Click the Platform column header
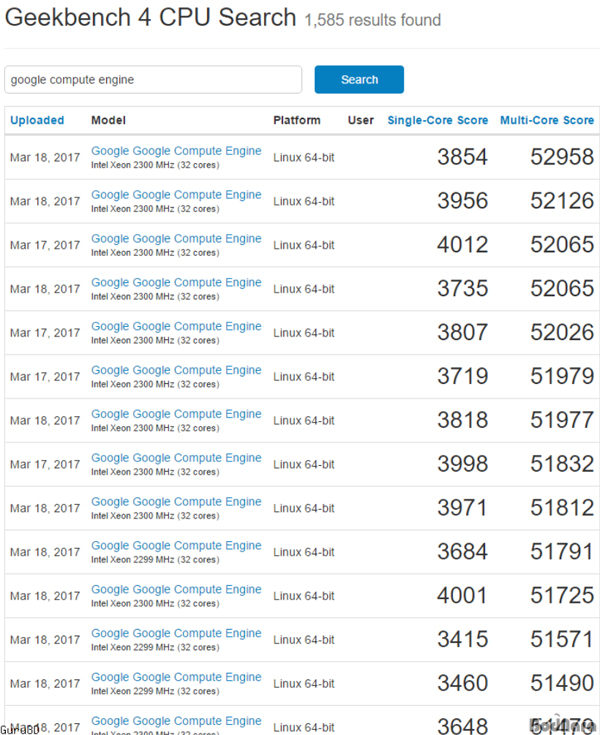The height and width of the screenshot is (735, 600). click(x=297, y=120)
